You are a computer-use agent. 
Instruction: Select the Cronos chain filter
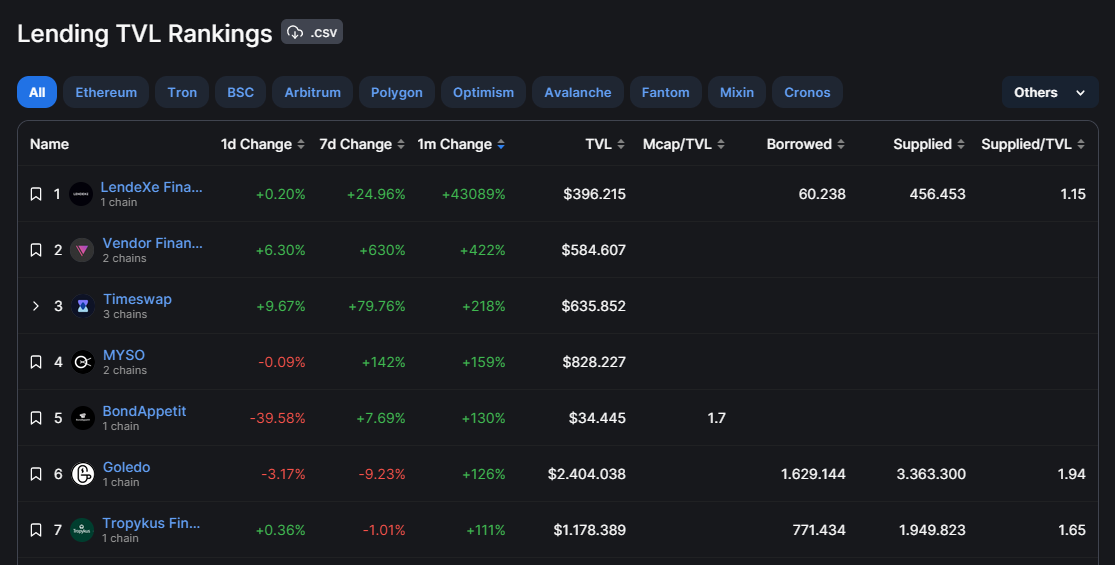pos(807,92)
